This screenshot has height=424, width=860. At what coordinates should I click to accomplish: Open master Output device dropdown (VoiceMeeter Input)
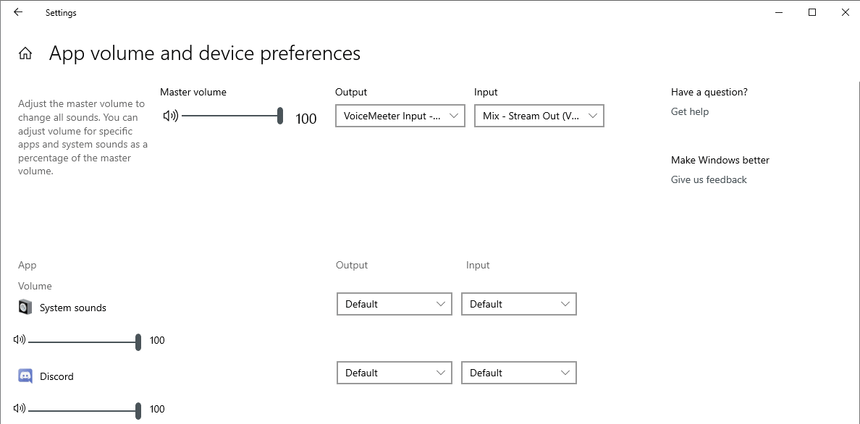click(x=400, y=116)
